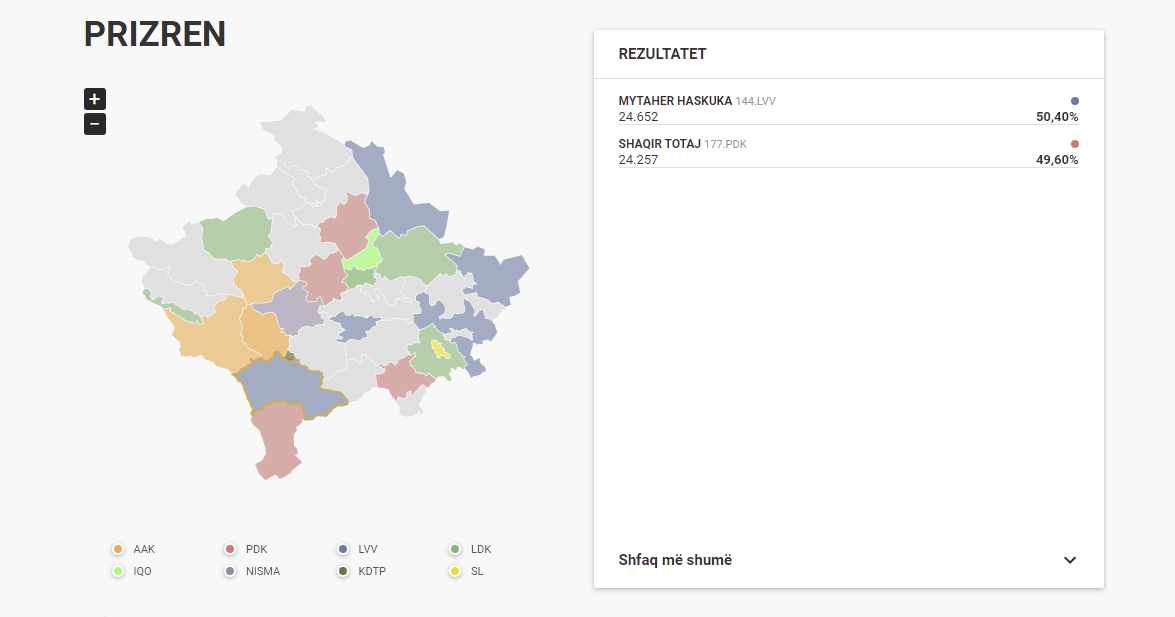The image size is (1175, 617).
Task: Click the AAK legend dot
Action: [x=118, y=549]
